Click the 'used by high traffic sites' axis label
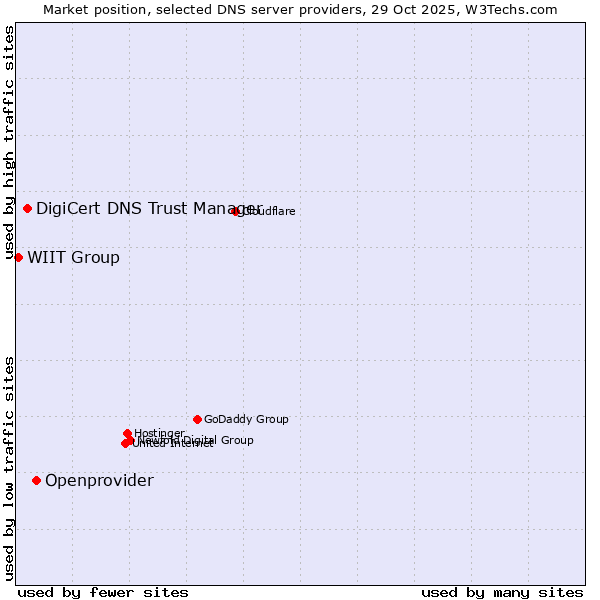This screenshot has height=600, width=600. pyautogui.click(x=9, y=143)
